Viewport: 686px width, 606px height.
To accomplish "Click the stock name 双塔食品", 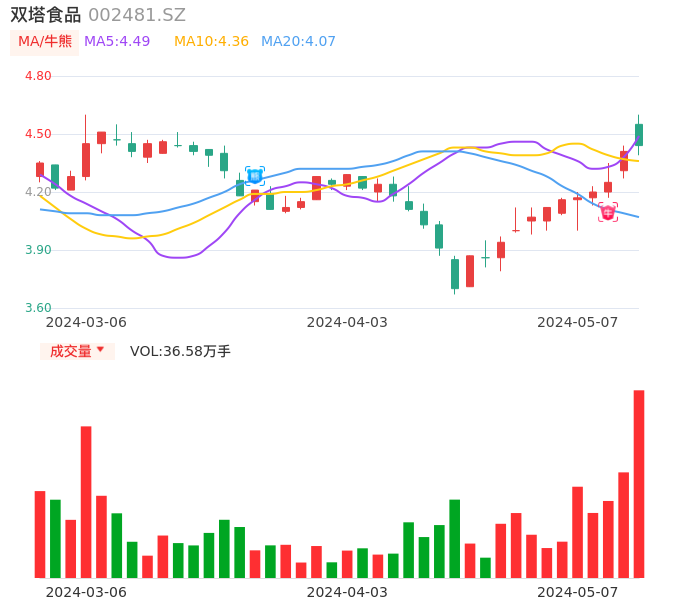I will click(x=46, y=15).
